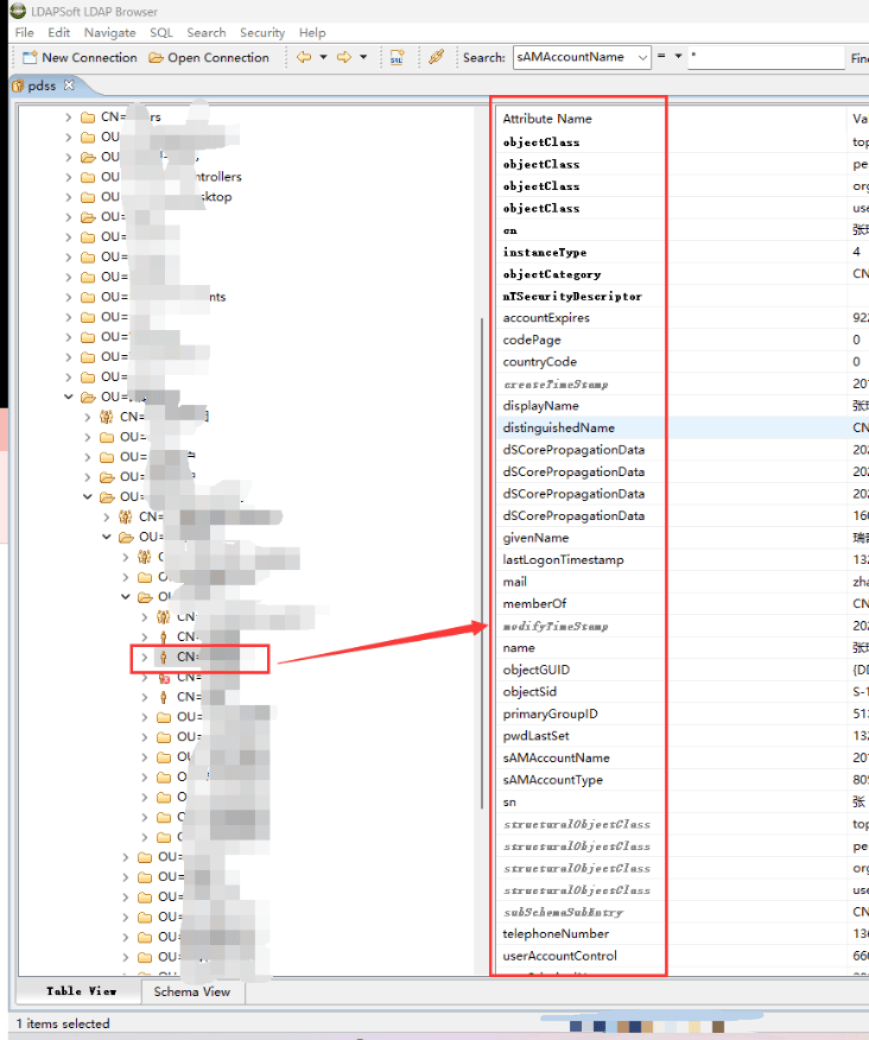Open the equals operator dropdown
Image resolution: width=869 pixels, height=1040 pixels.
(678, 58)
